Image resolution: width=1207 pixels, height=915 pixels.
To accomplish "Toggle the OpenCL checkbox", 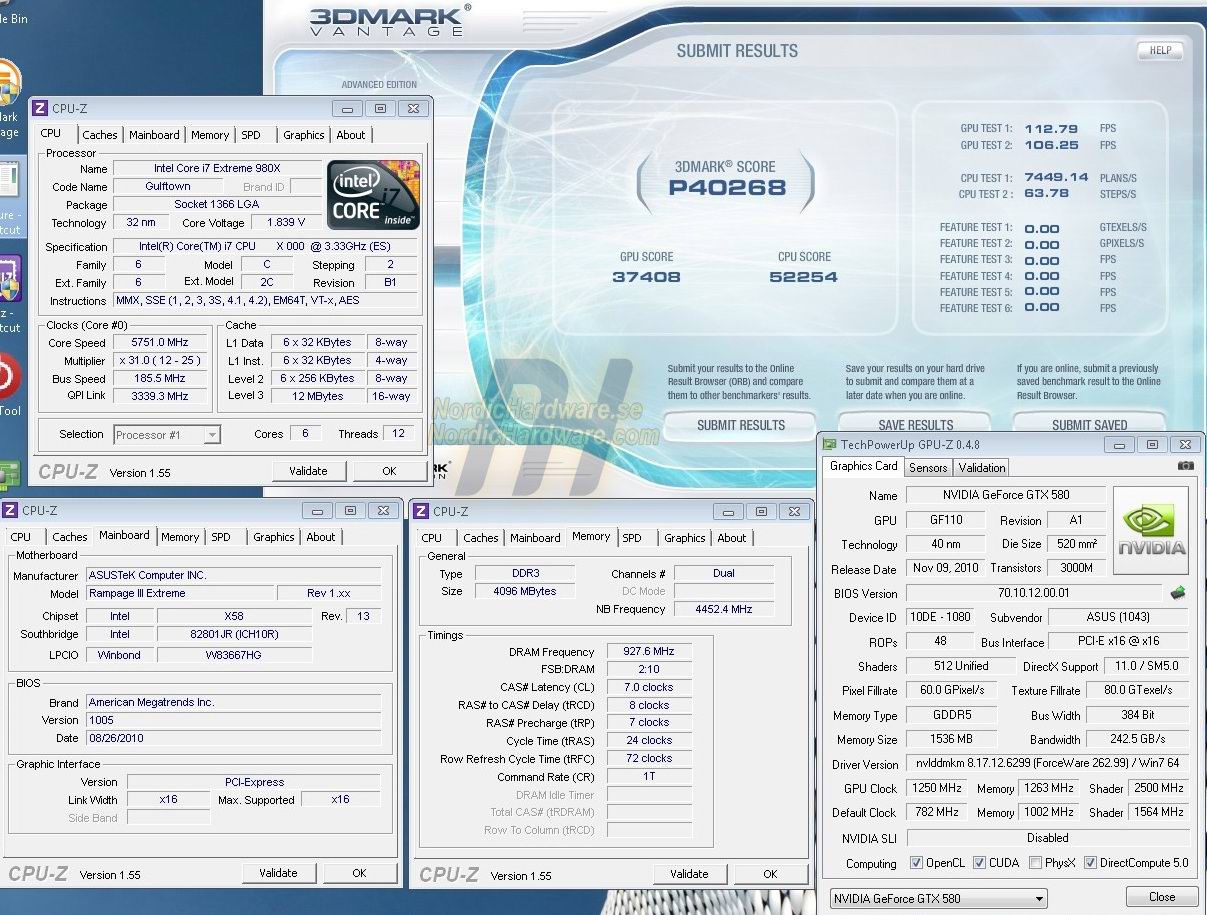I will tap(916, 863).
